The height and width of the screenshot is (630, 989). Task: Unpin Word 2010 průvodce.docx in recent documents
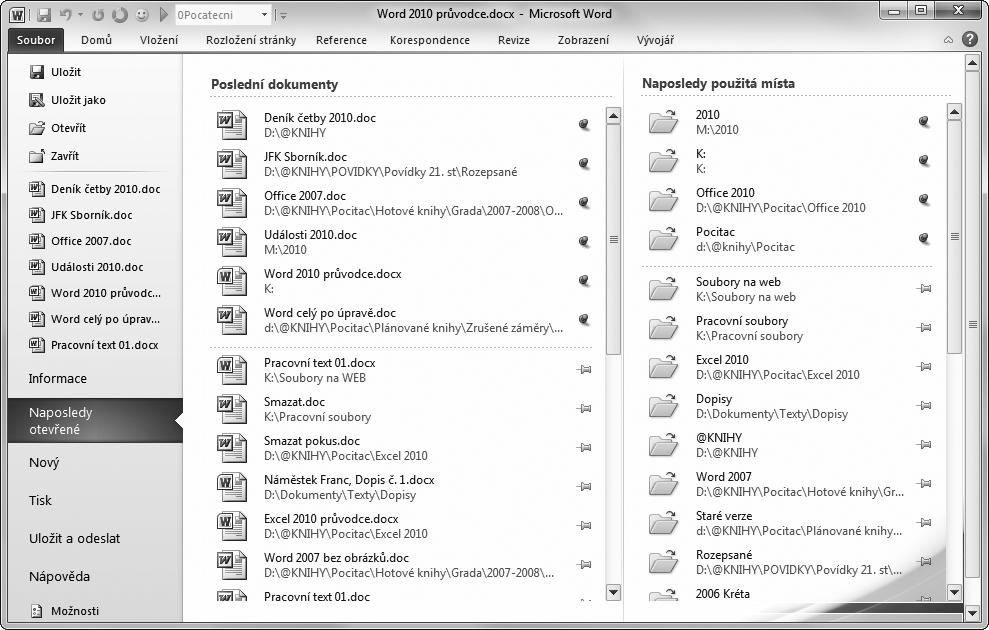[x=584, y=281]
